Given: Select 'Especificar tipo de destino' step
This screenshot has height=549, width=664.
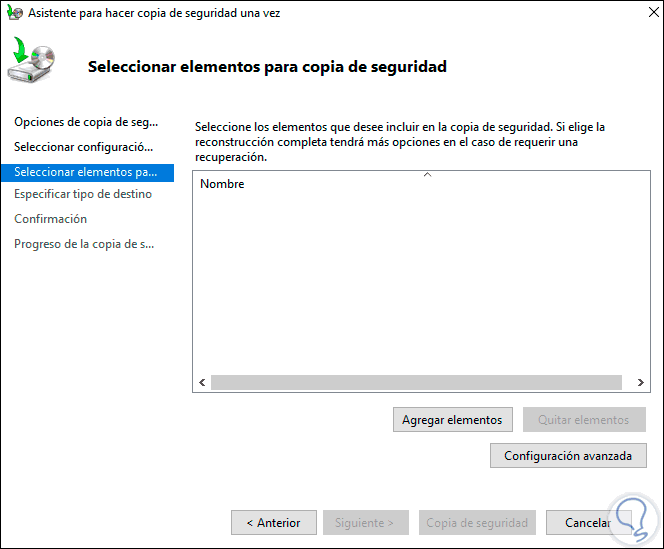Looking at the screenshot, I should pyautogui.click(x=83, y=194).
